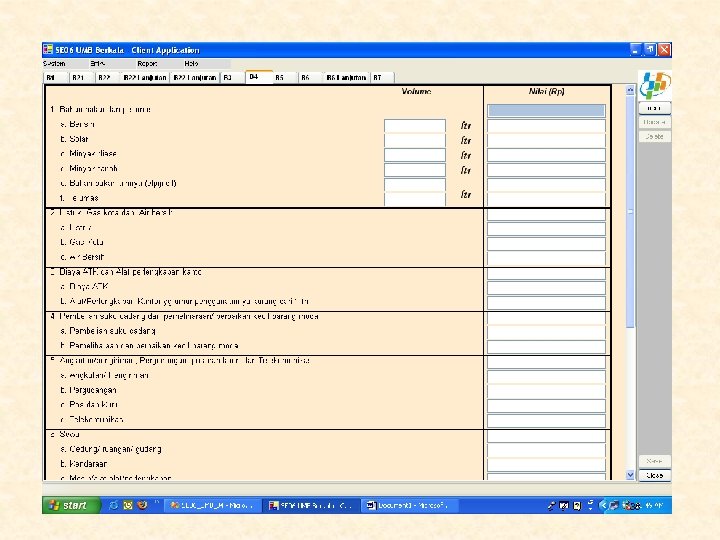Switch to the first taskbar window item
The width and height of the screenshot is (720, 540).
pyautogui.click(x=213, y=506)
